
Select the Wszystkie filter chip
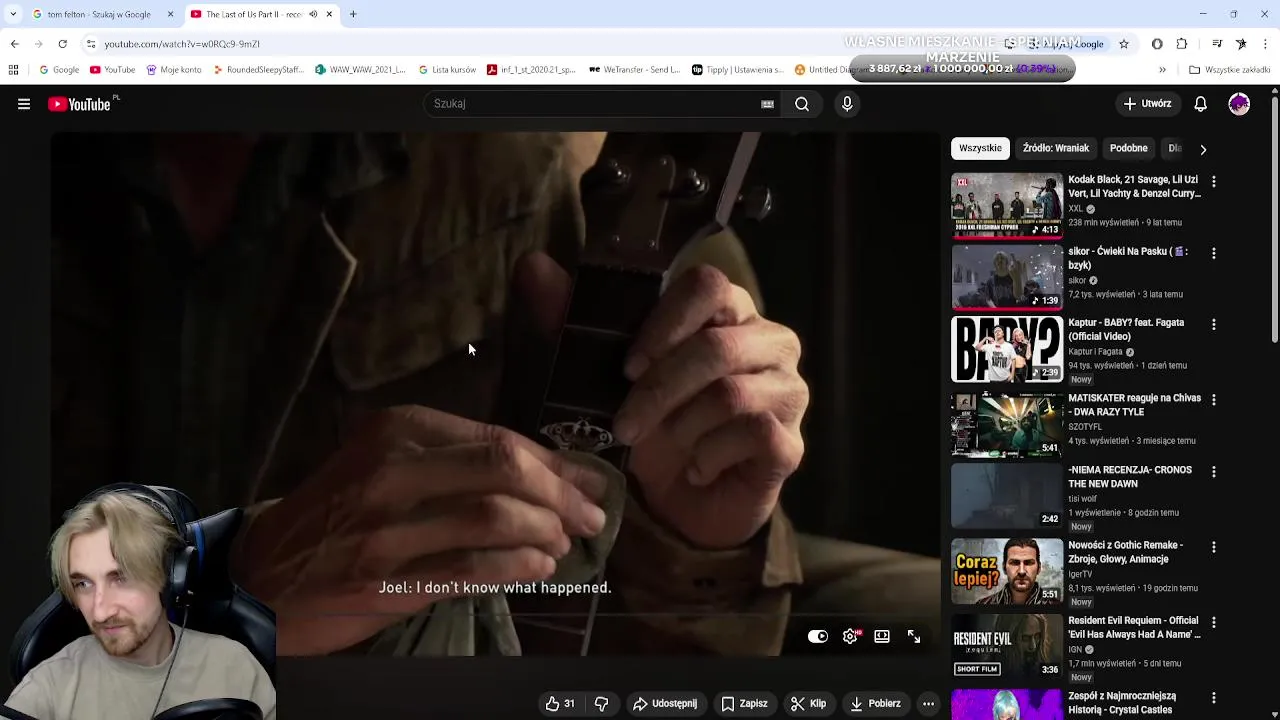(x=980, y=148)
